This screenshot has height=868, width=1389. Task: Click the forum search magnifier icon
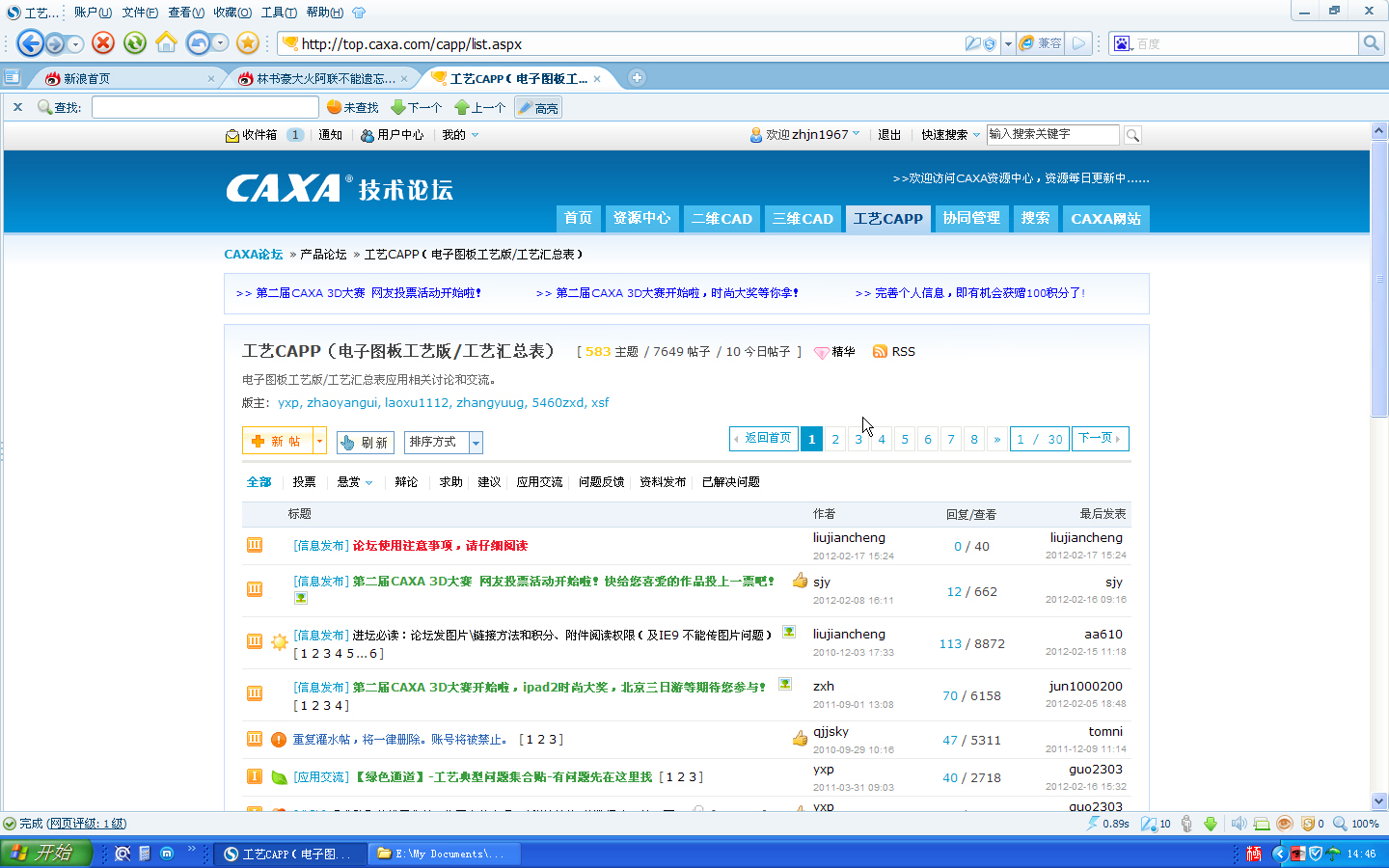1132,135
